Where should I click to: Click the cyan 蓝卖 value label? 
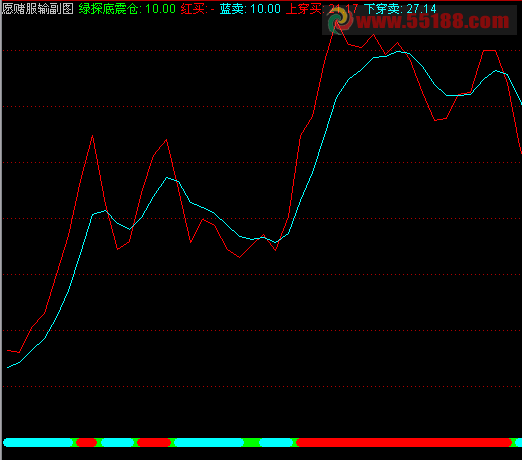coord(250,9)
